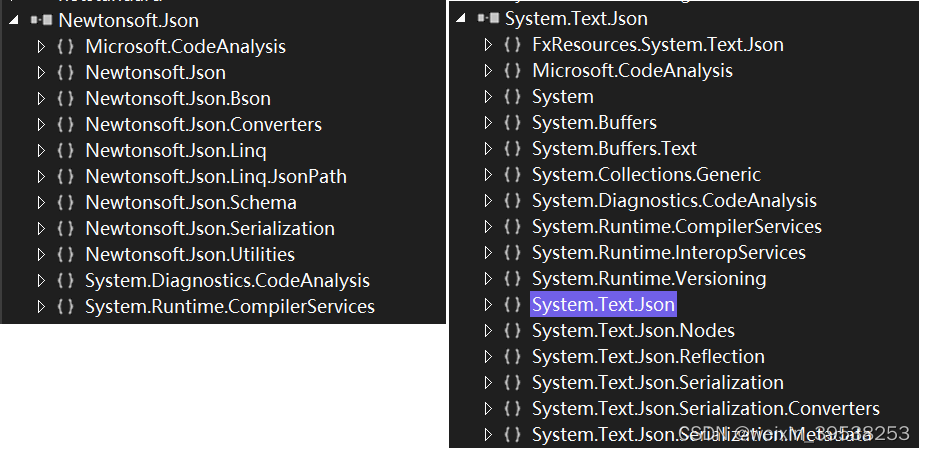Click namespace icon beside System.Runtime.Versioning
Screen dimensions: 926x453
point(513,279)
